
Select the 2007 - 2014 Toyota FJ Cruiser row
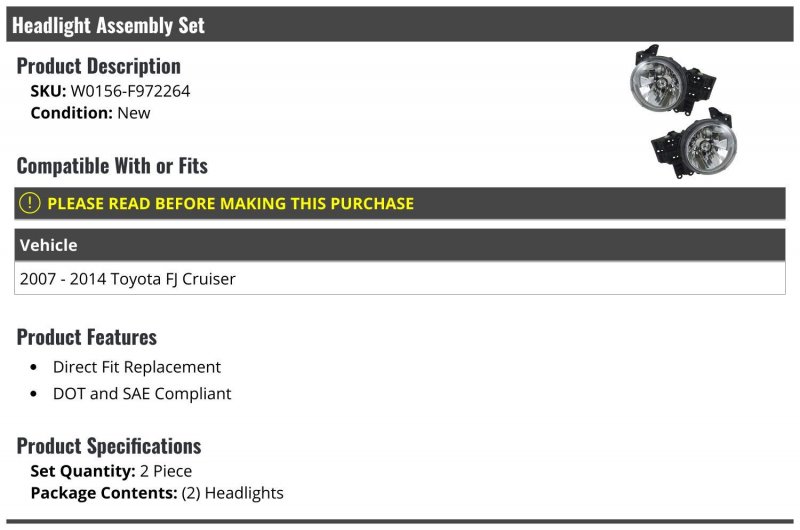click(x=127, y=279)
